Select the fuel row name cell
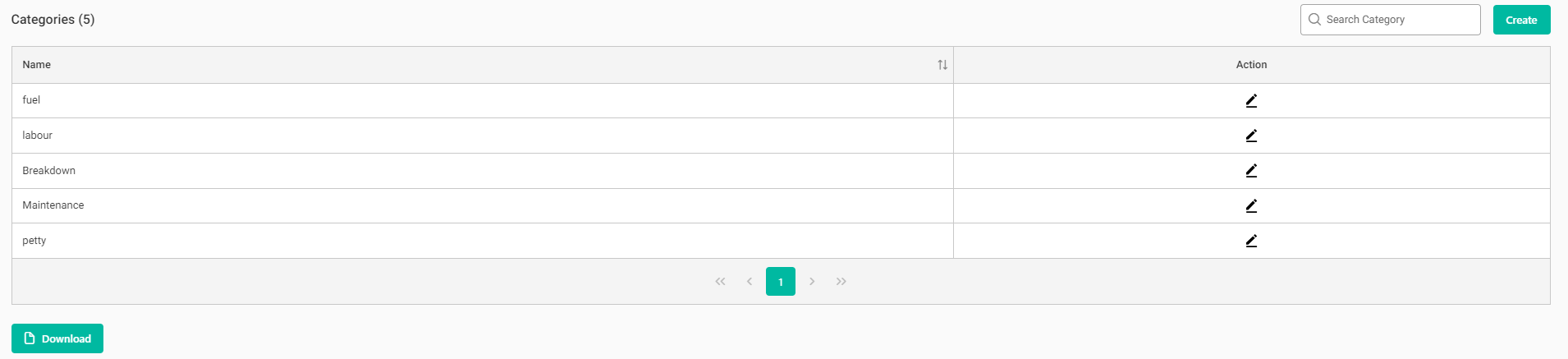The width and height of the screenshot is (1568, 359). [31, 100]
